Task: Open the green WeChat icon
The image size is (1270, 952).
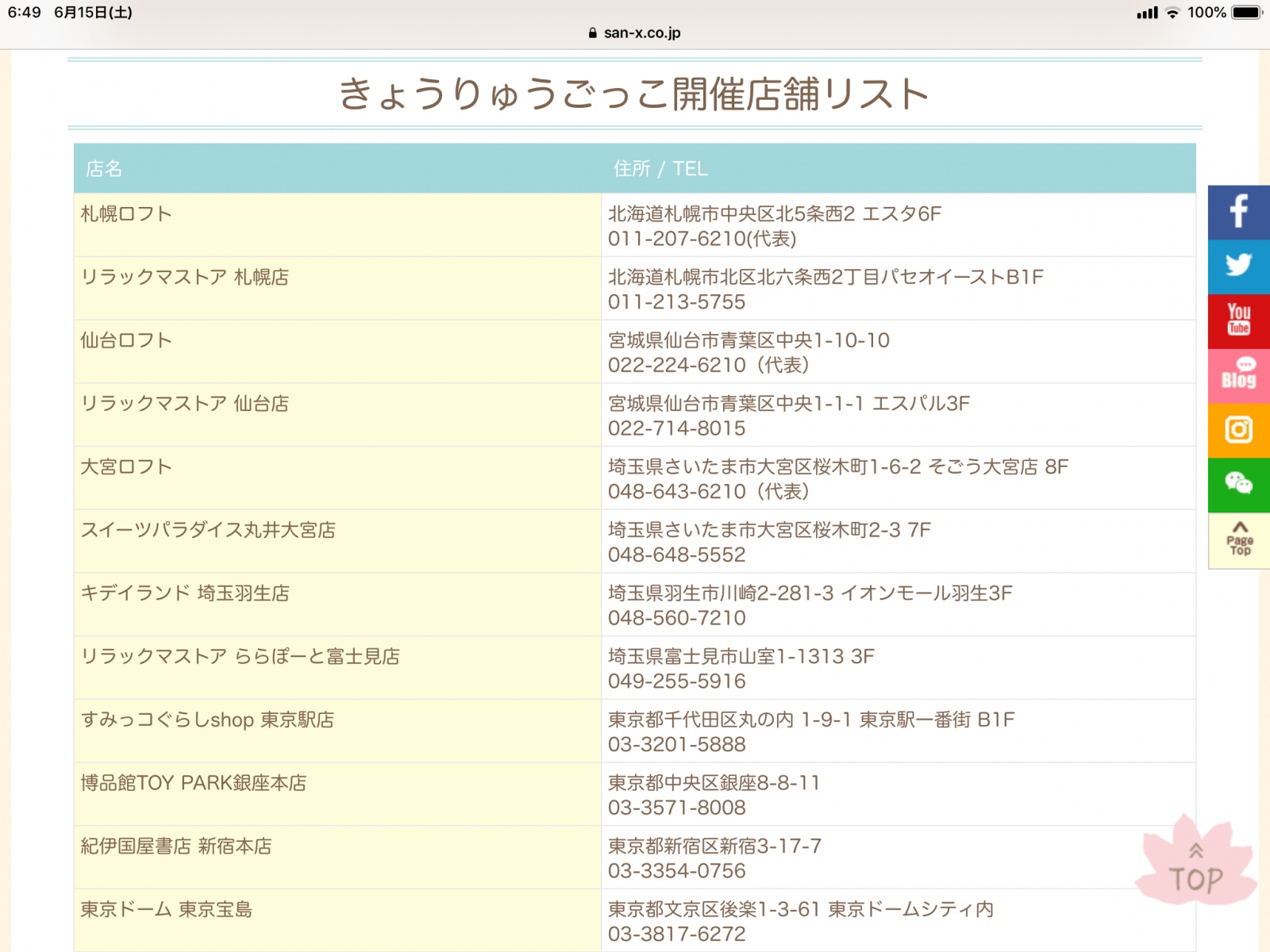Action: pyautogui.click(x=1238, y=486)
